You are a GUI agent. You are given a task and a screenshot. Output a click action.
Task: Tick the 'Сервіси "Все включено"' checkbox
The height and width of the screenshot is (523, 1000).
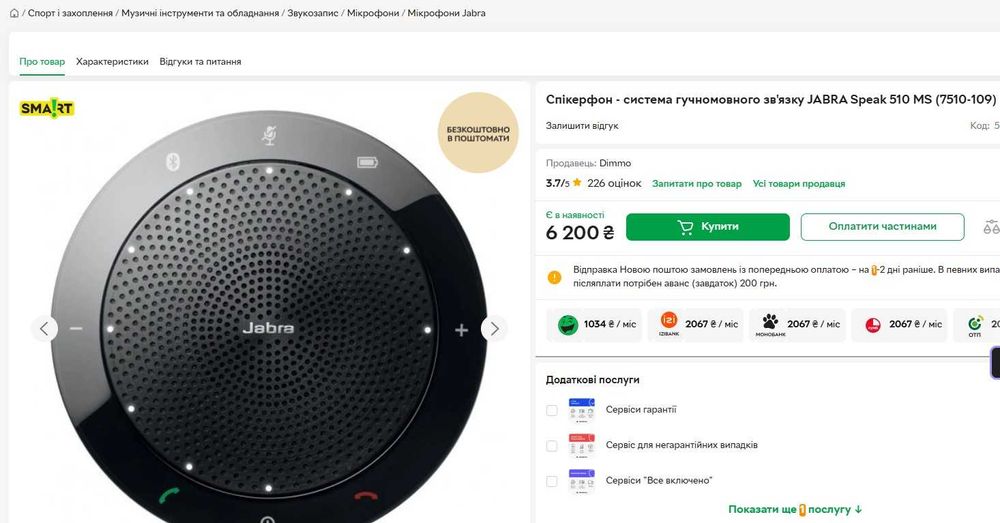click(552, 481)
